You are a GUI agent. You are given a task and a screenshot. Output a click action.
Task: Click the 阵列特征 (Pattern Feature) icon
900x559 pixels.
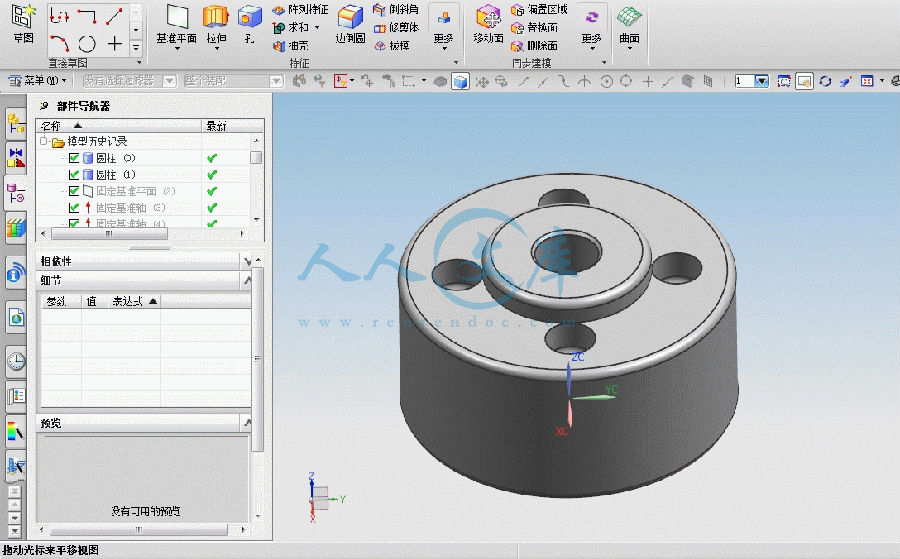coord(278,10)
